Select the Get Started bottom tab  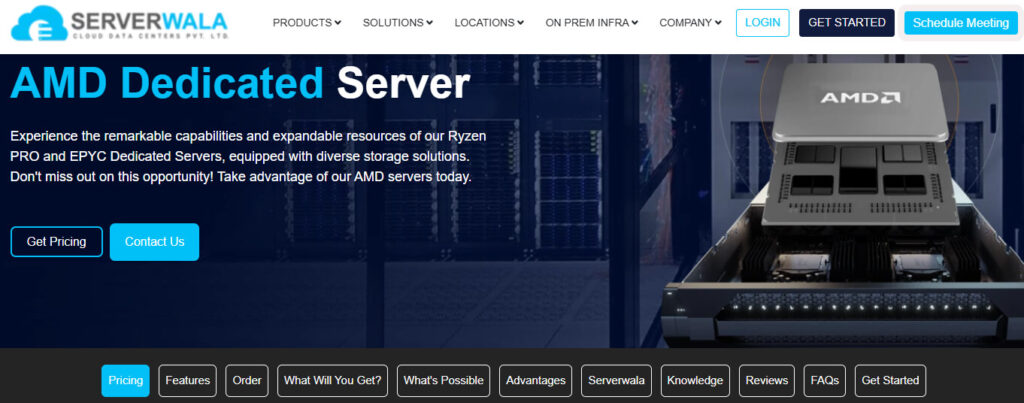pyautogui.click(x=890, y=380)
